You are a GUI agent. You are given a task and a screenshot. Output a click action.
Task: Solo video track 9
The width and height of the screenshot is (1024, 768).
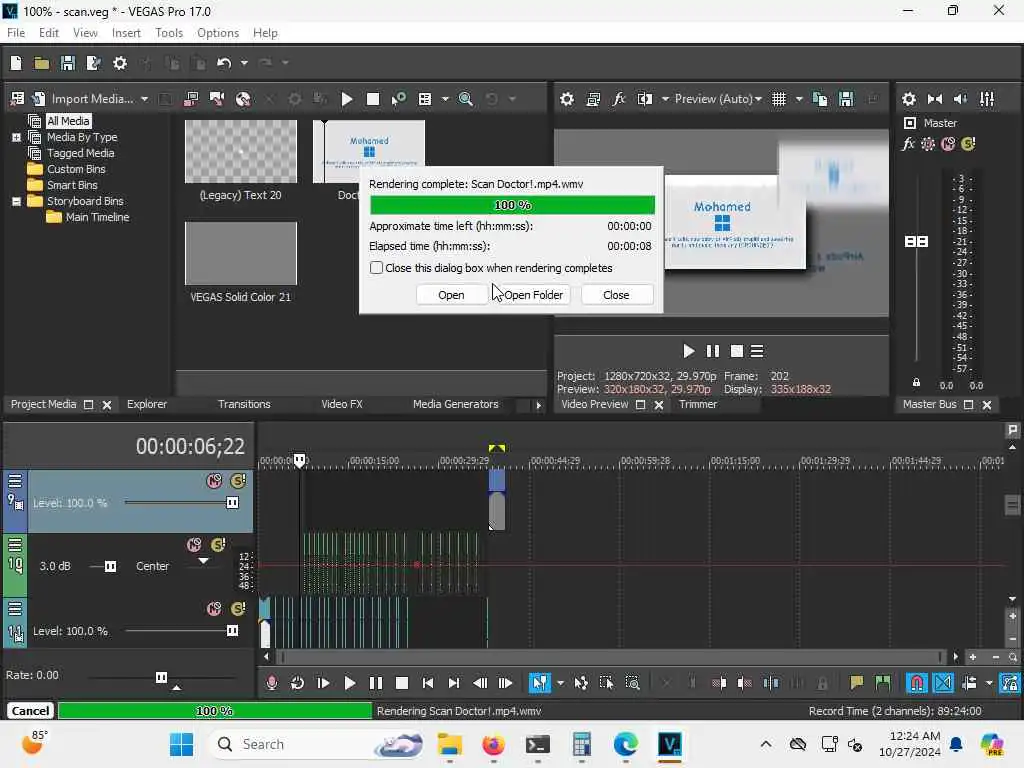click(238, 481)
